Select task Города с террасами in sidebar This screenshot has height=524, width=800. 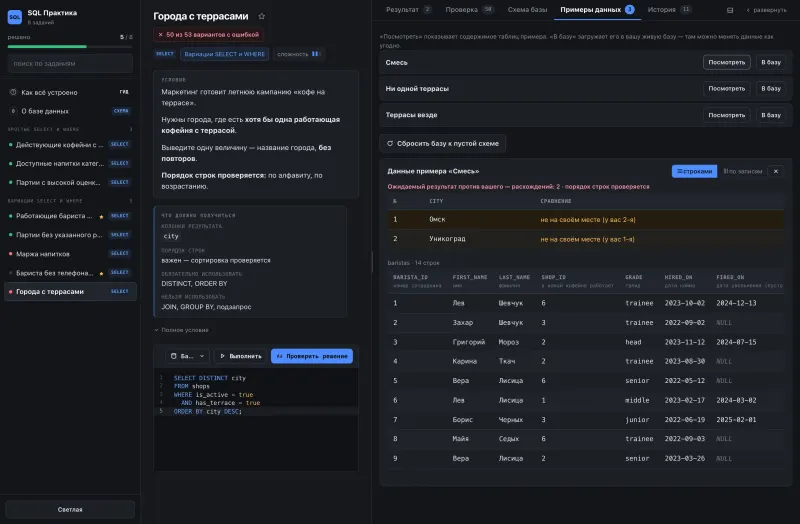[70, 291]
